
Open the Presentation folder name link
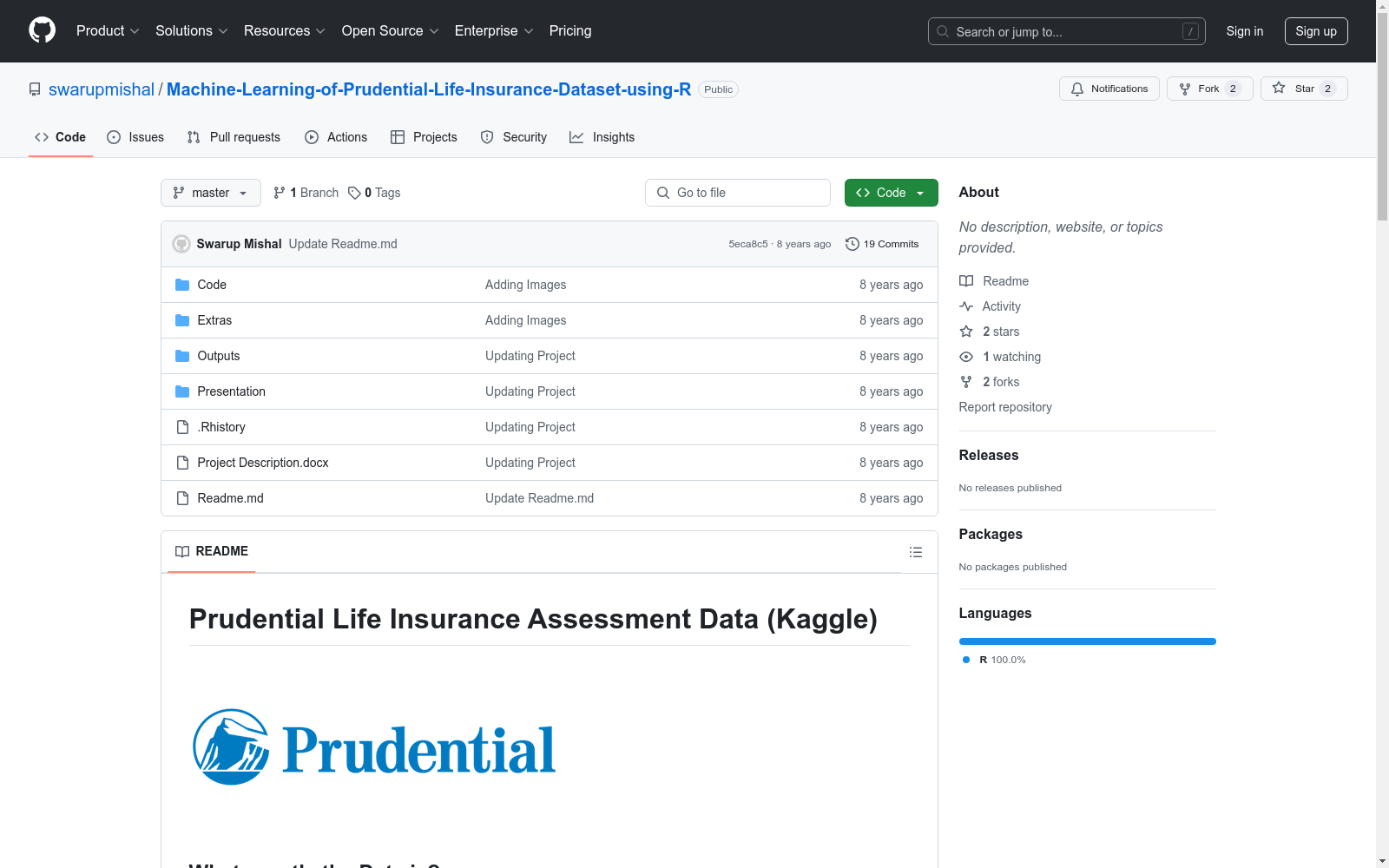point(232,391)
